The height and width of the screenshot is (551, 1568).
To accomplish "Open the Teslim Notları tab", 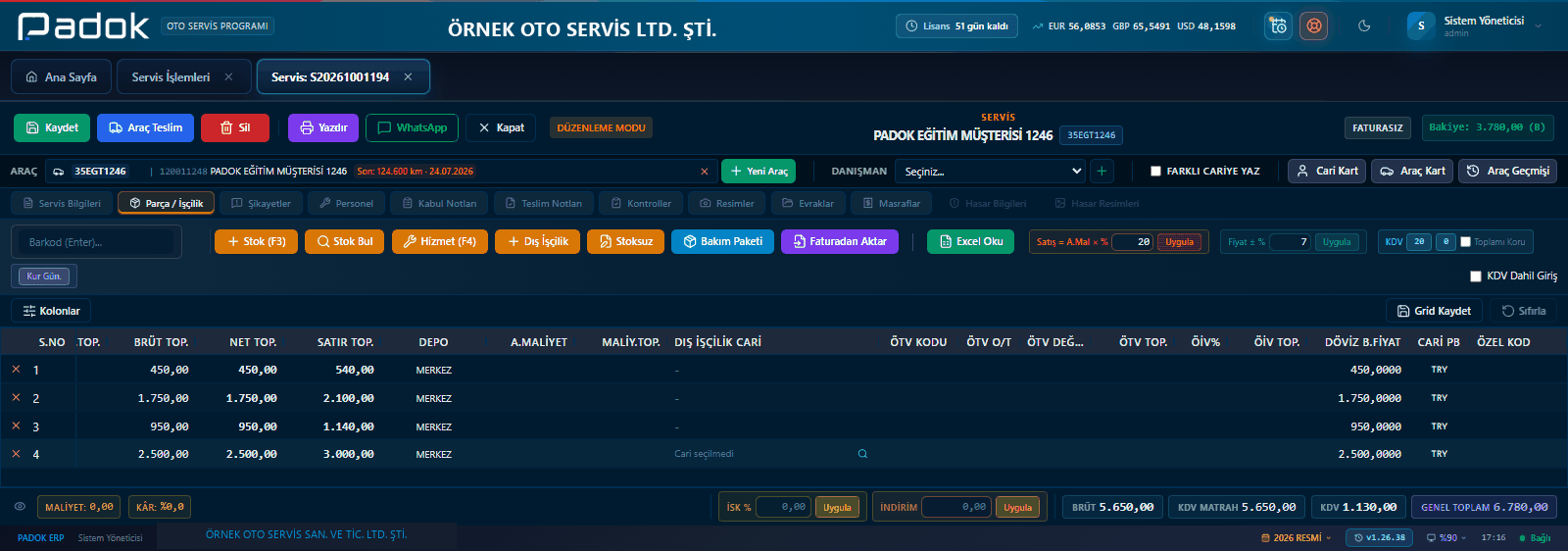I will (543, 203).
